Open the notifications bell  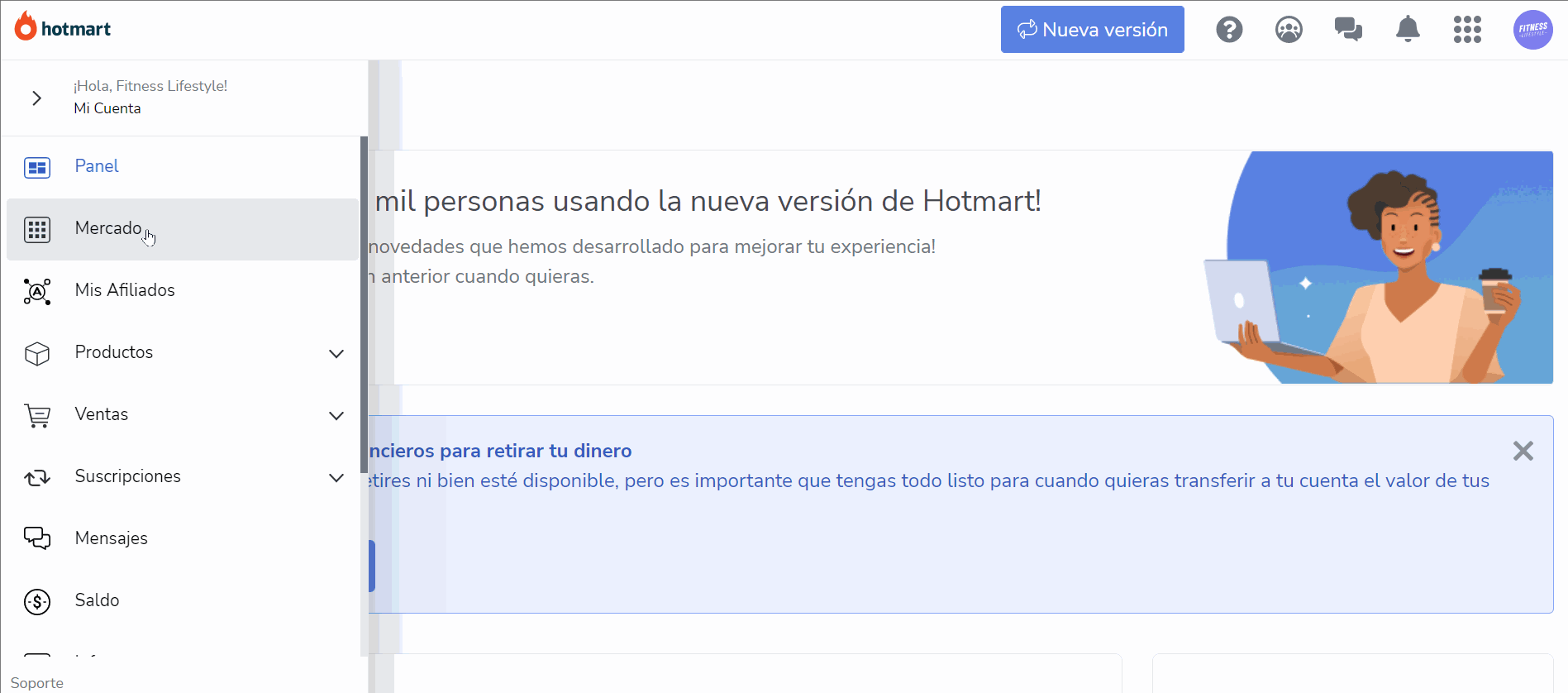[x=1408, y=30]
